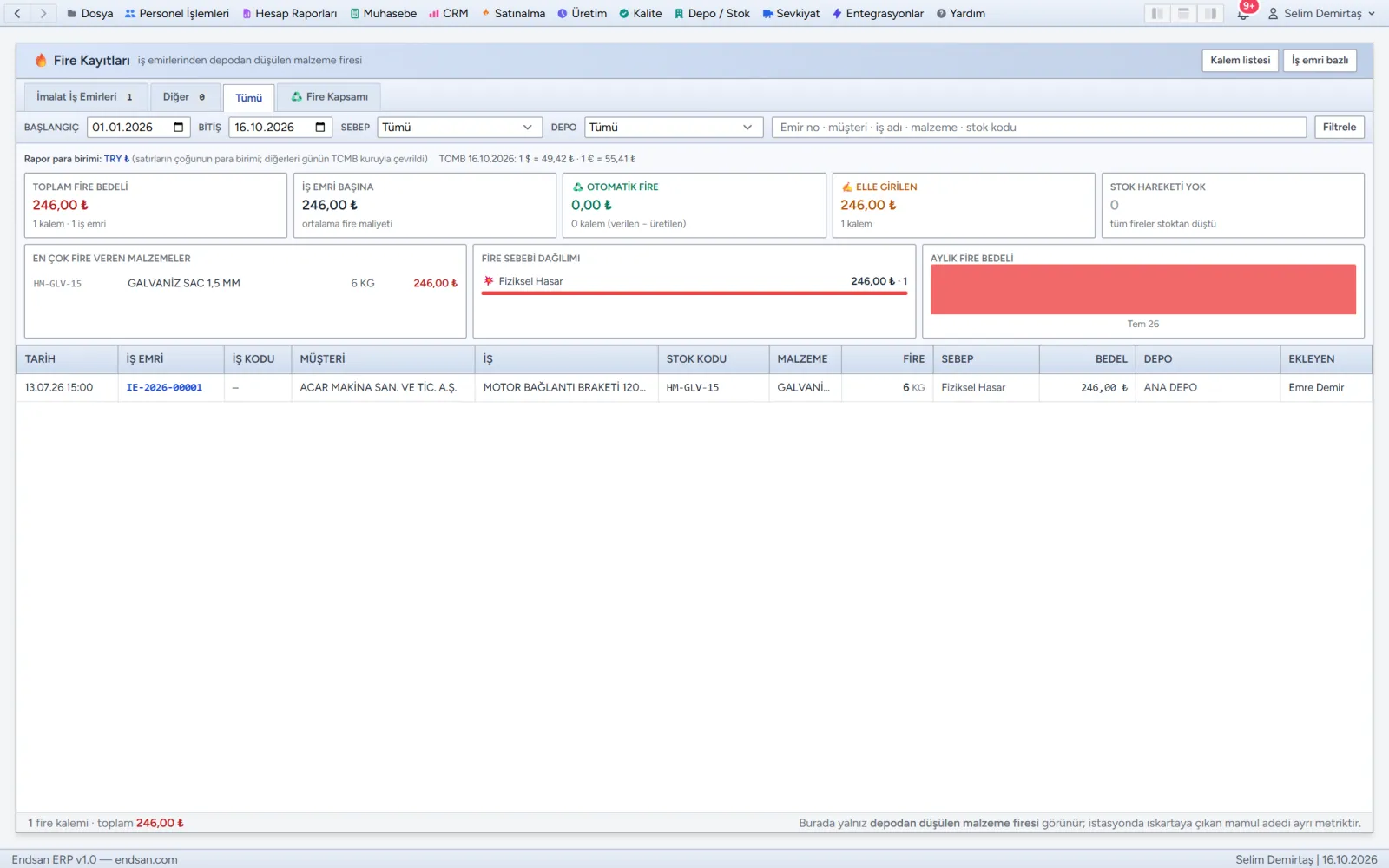Click the red Tem 26 monthly bar
This screenshot has width=1389, height=868.
pyautogui.click(x=1143, y=289)
